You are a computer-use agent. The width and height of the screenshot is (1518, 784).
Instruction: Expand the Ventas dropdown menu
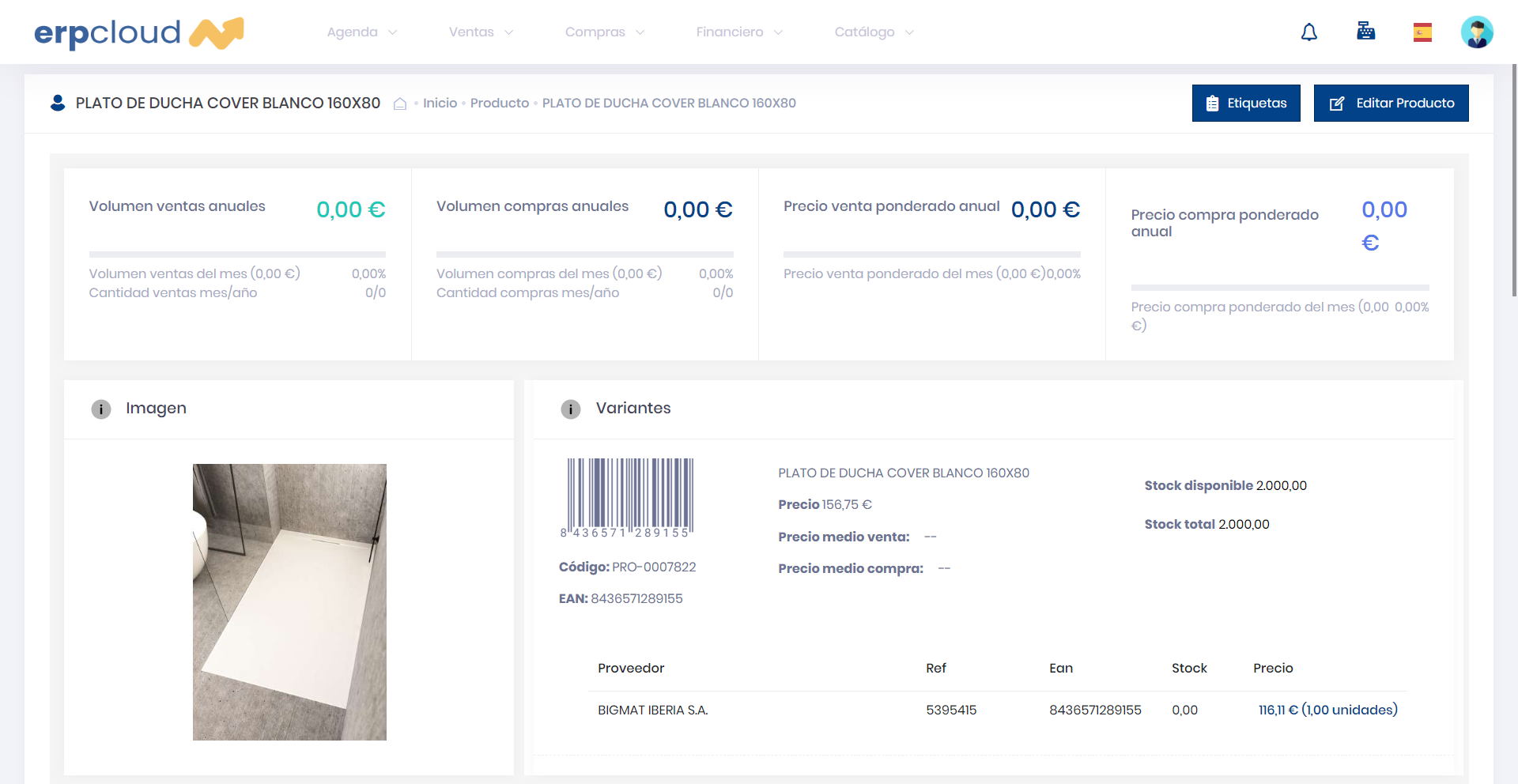tap(481, 32)
